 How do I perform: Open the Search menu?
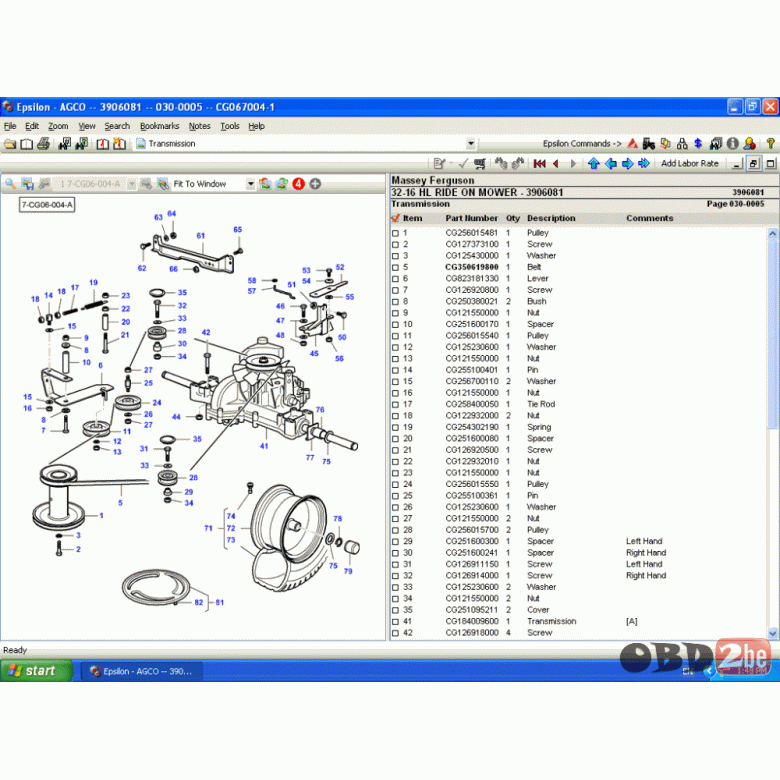coord(117,126)
